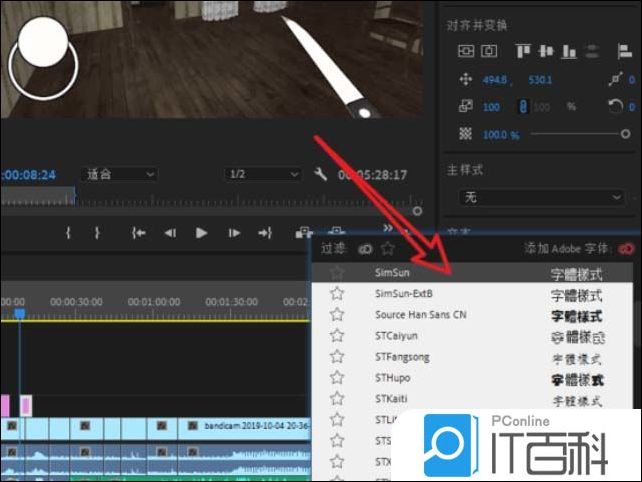Go to the Out point
The image size is (642, 482).
point(265,233)
